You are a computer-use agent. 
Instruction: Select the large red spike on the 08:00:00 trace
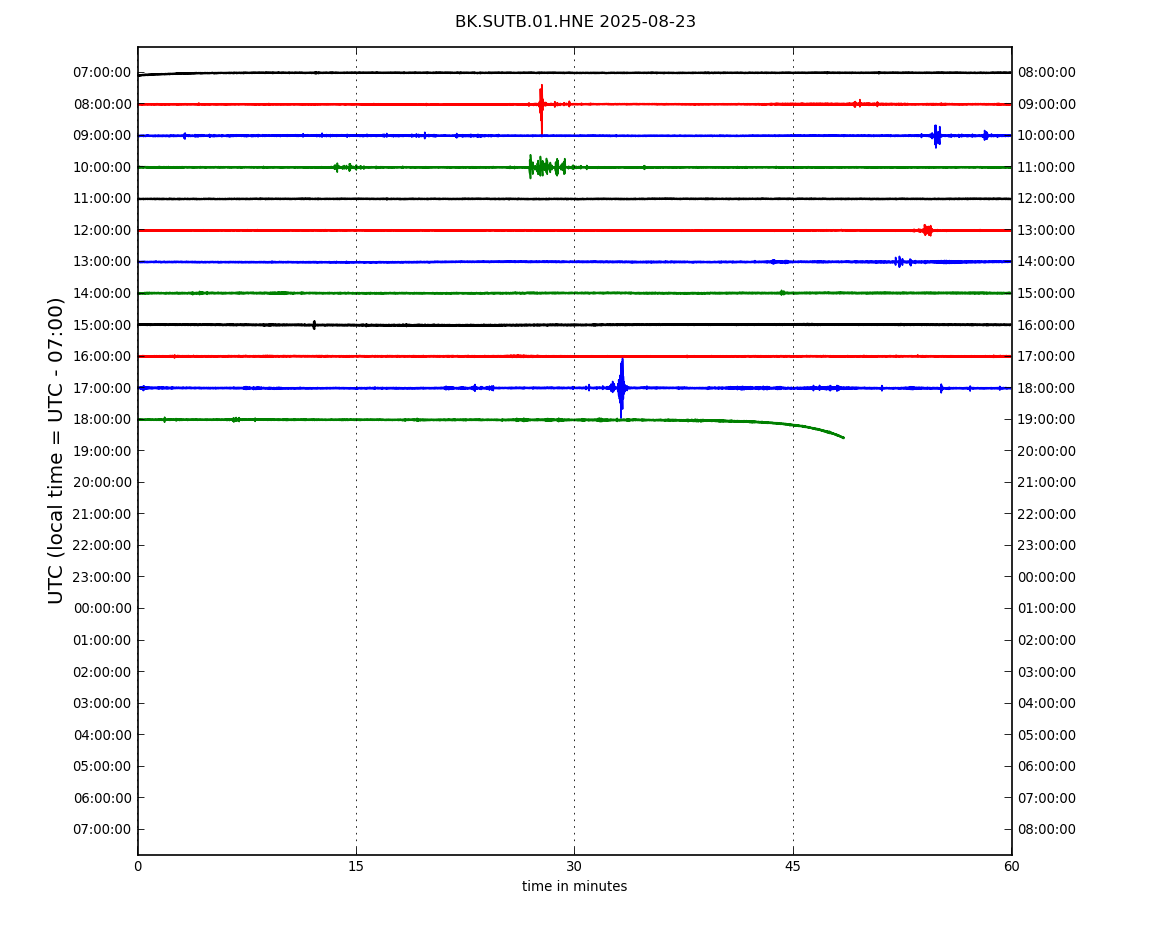point(541,108)
